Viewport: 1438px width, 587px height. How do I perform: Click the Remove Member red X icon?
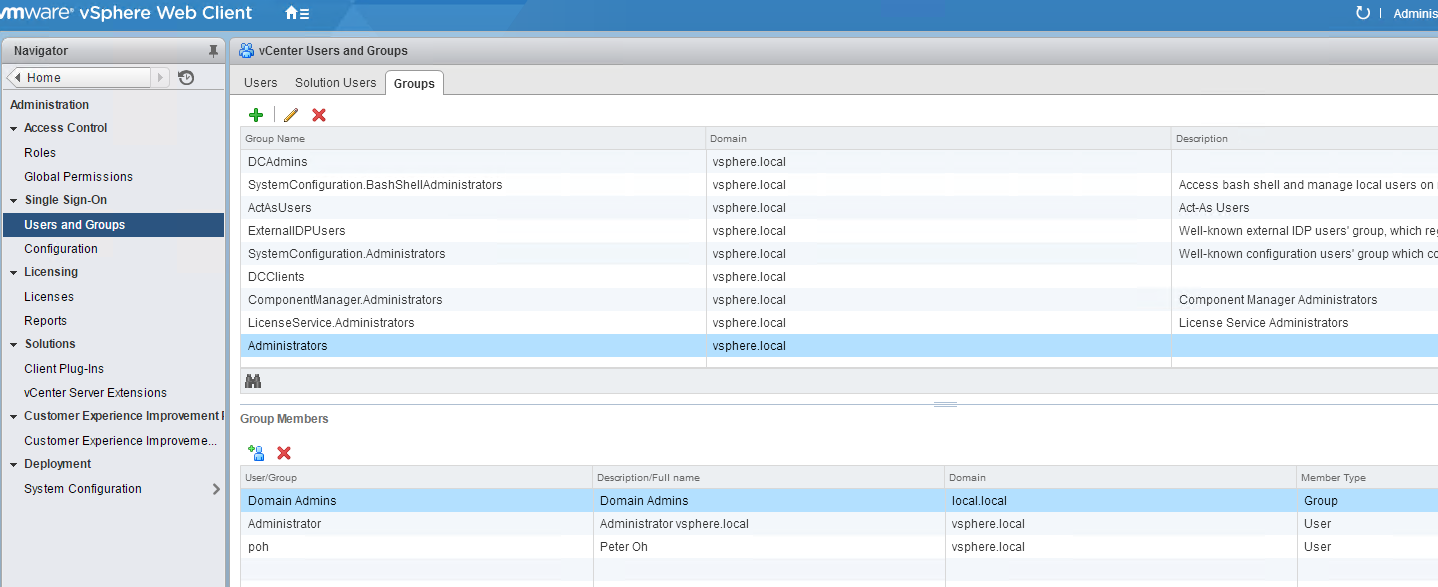coord(284,453)
